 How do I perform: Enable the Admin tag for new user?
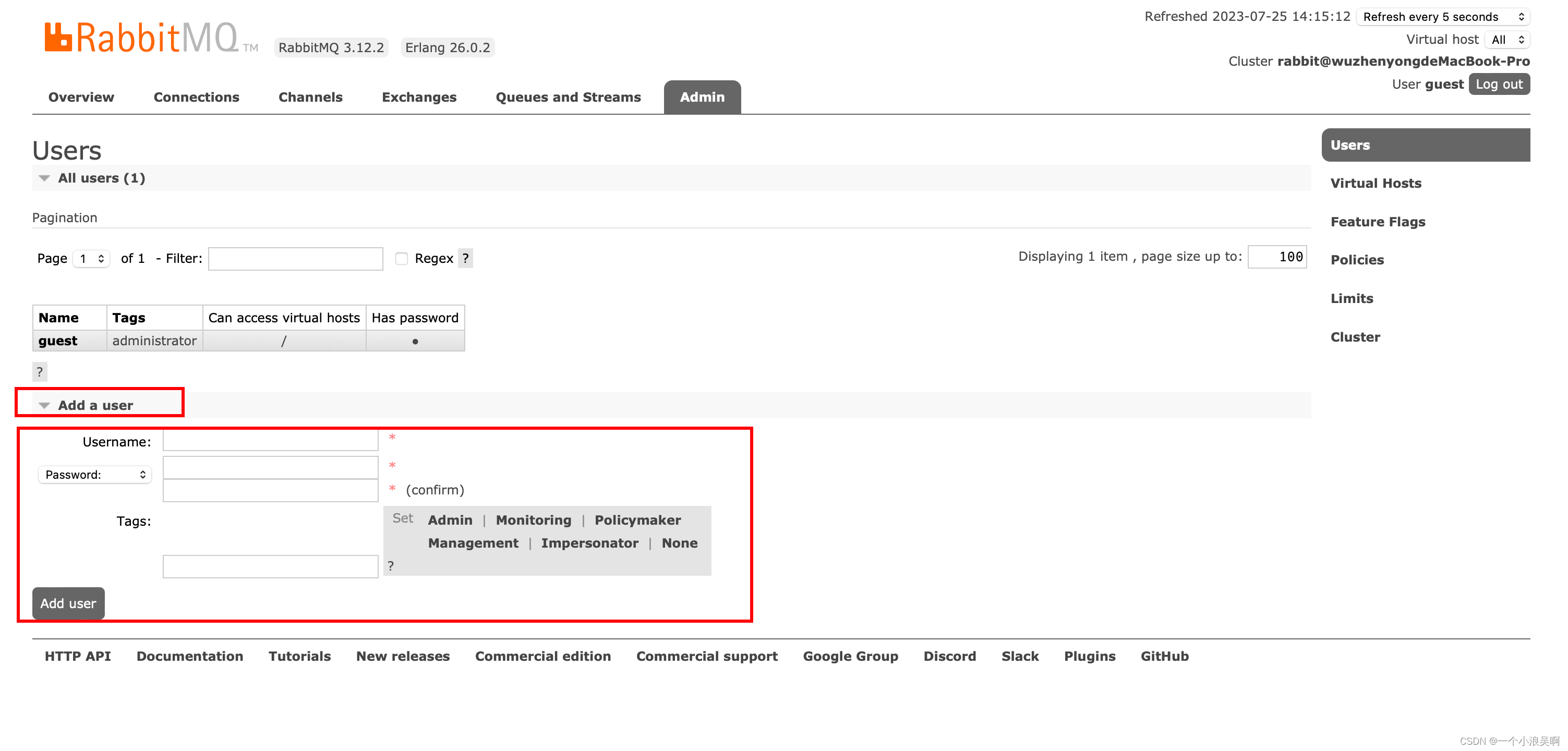450,519
